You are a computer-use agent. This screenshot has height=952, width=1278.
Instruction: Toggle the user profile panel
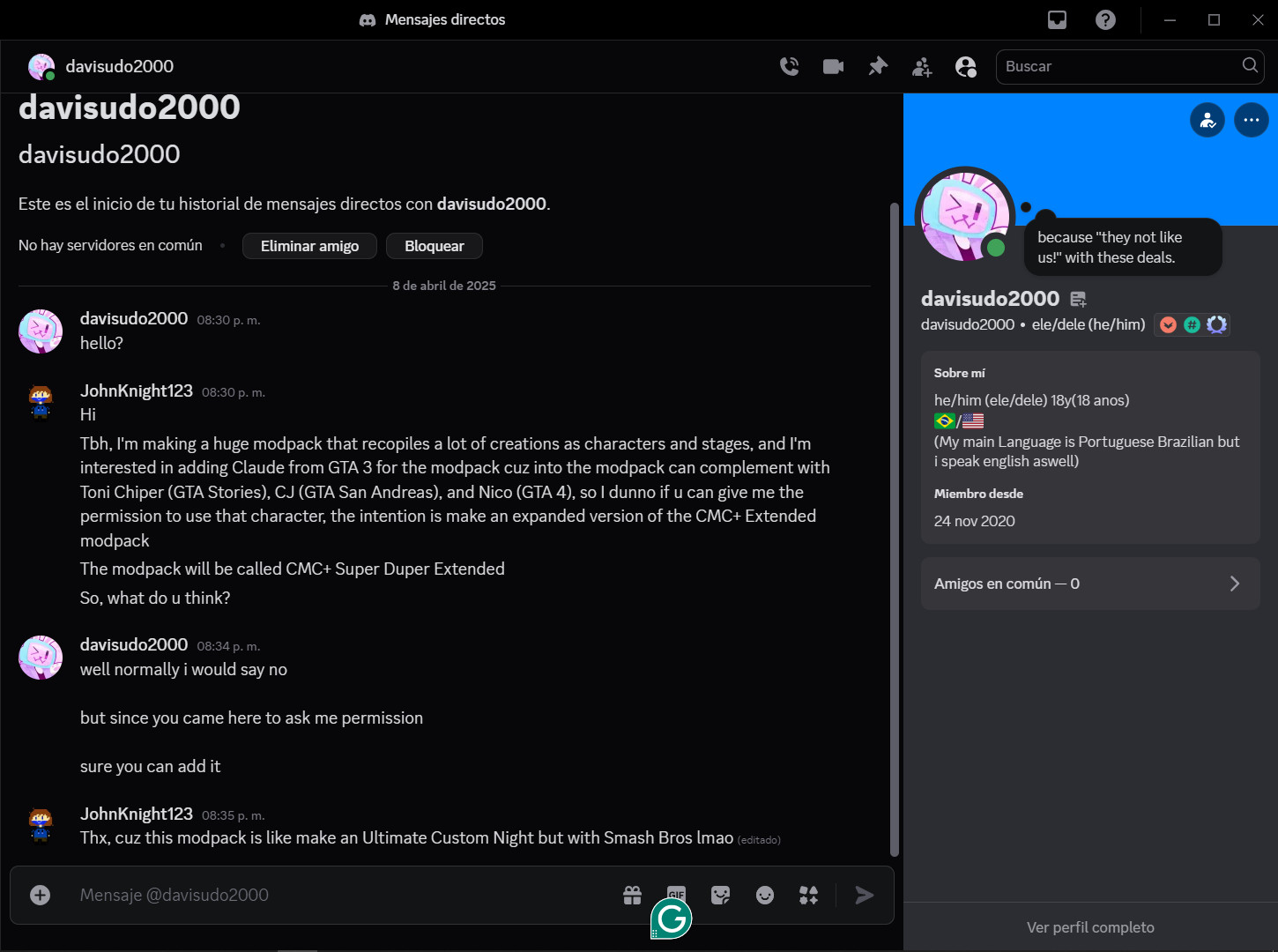tap(966, 67)
